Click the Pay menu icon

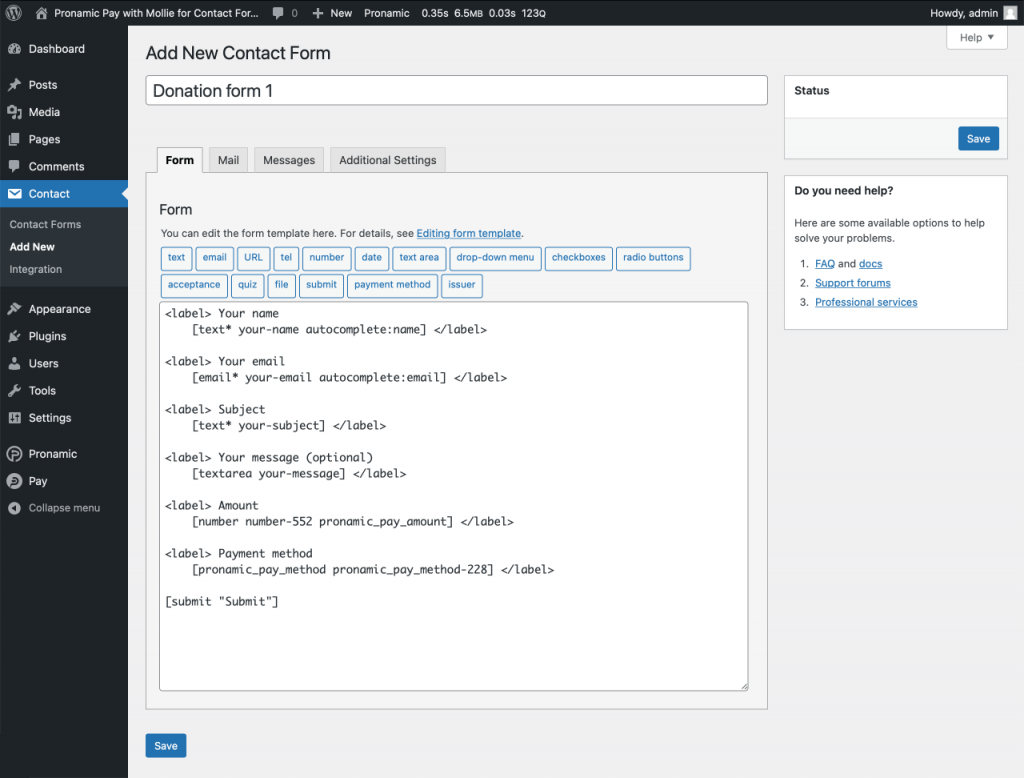tap(14, 481)
